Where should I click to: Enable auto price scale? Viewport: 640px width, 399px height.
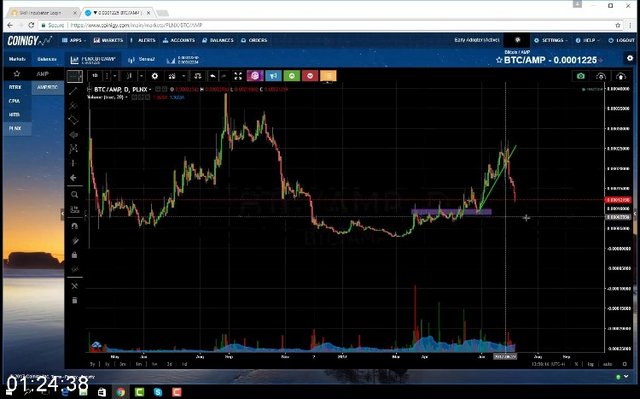(608, 364)
